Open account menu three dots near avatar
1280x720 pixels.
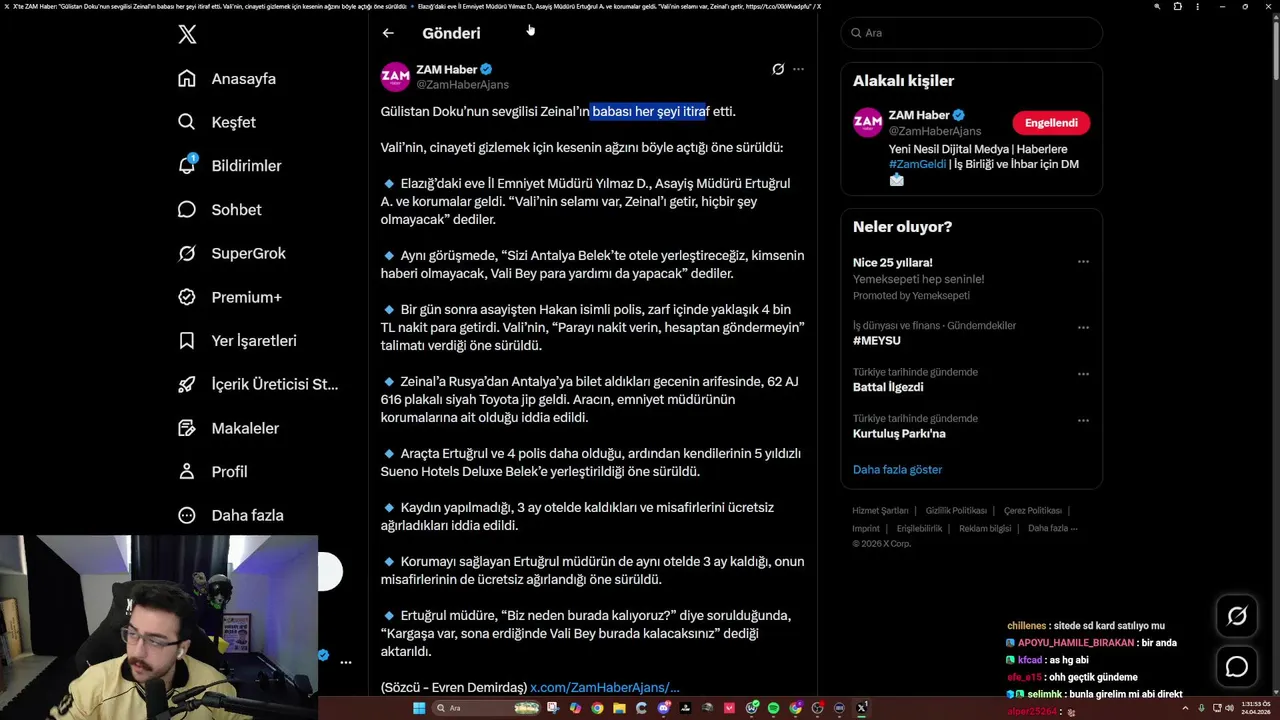pos(345,662)
